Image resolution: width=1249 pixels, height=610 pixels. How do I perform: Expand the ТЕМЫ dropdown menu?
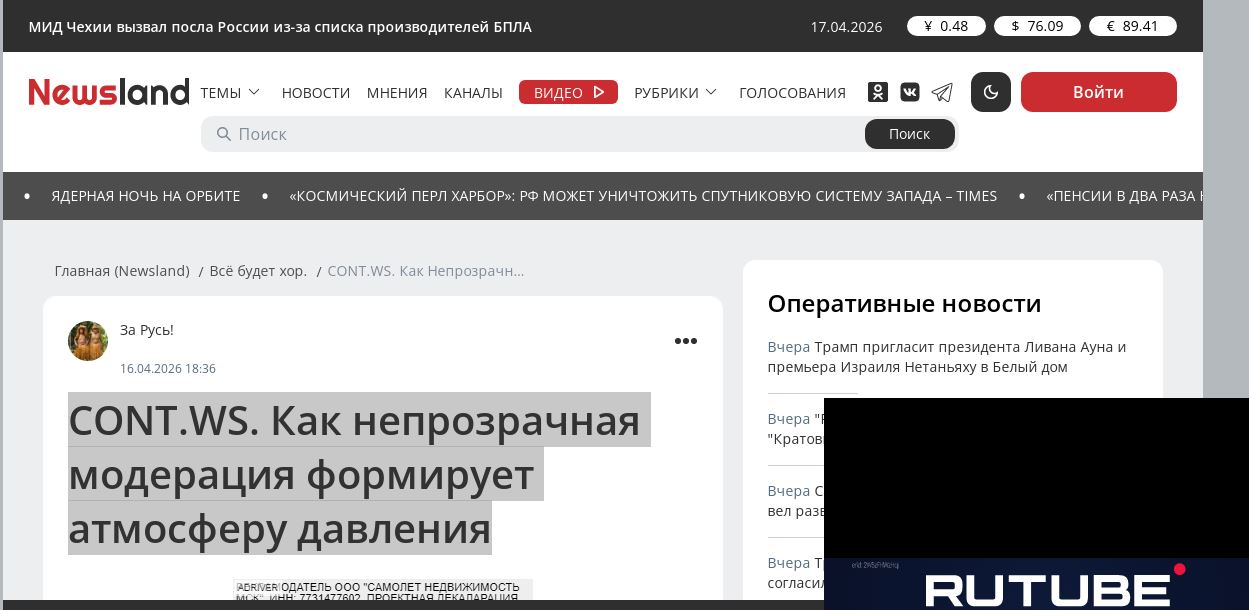tap(230, 93)
